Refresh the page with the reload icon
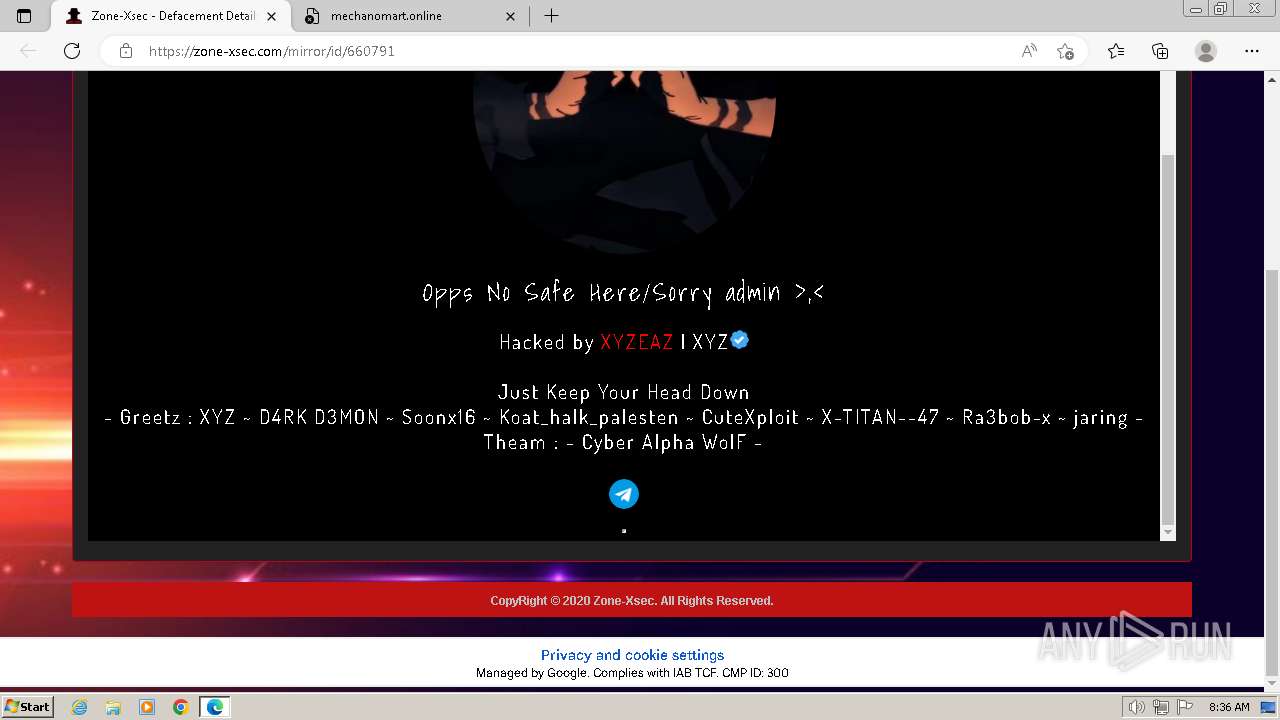 click(72, 51)
